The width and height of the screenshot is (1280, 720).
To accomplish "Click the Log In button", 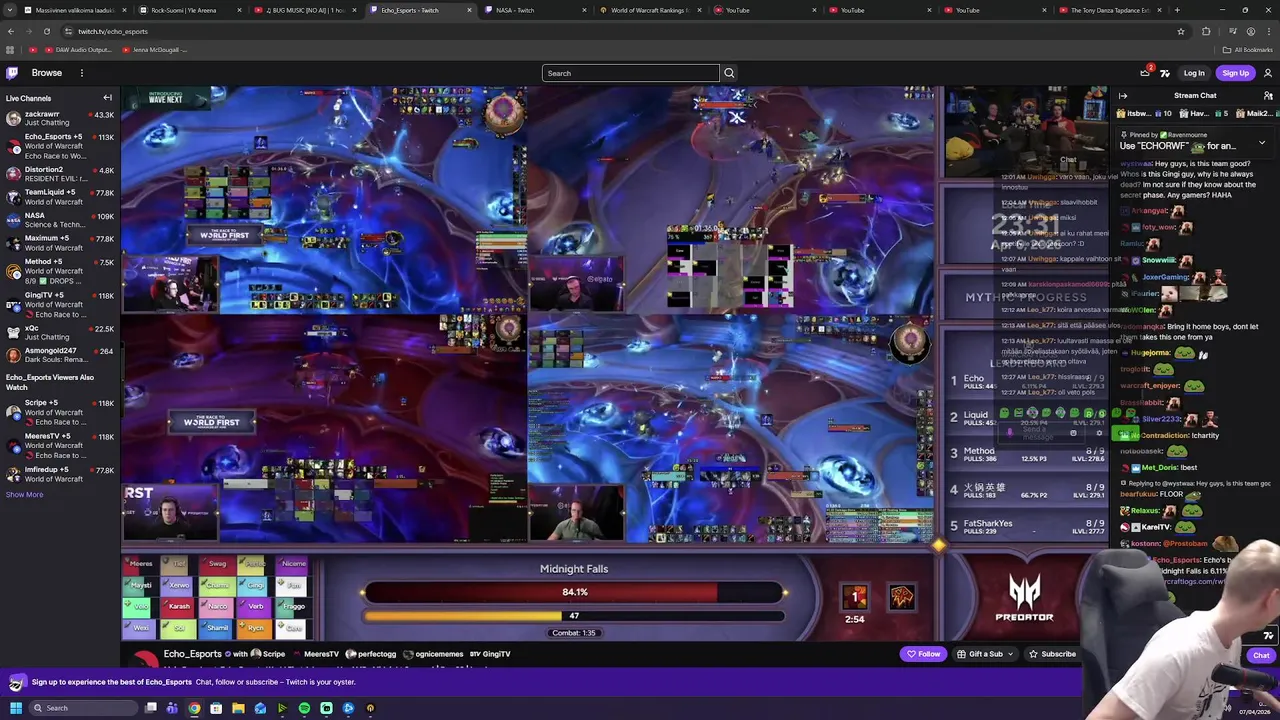I will [x=1194, y=73].
